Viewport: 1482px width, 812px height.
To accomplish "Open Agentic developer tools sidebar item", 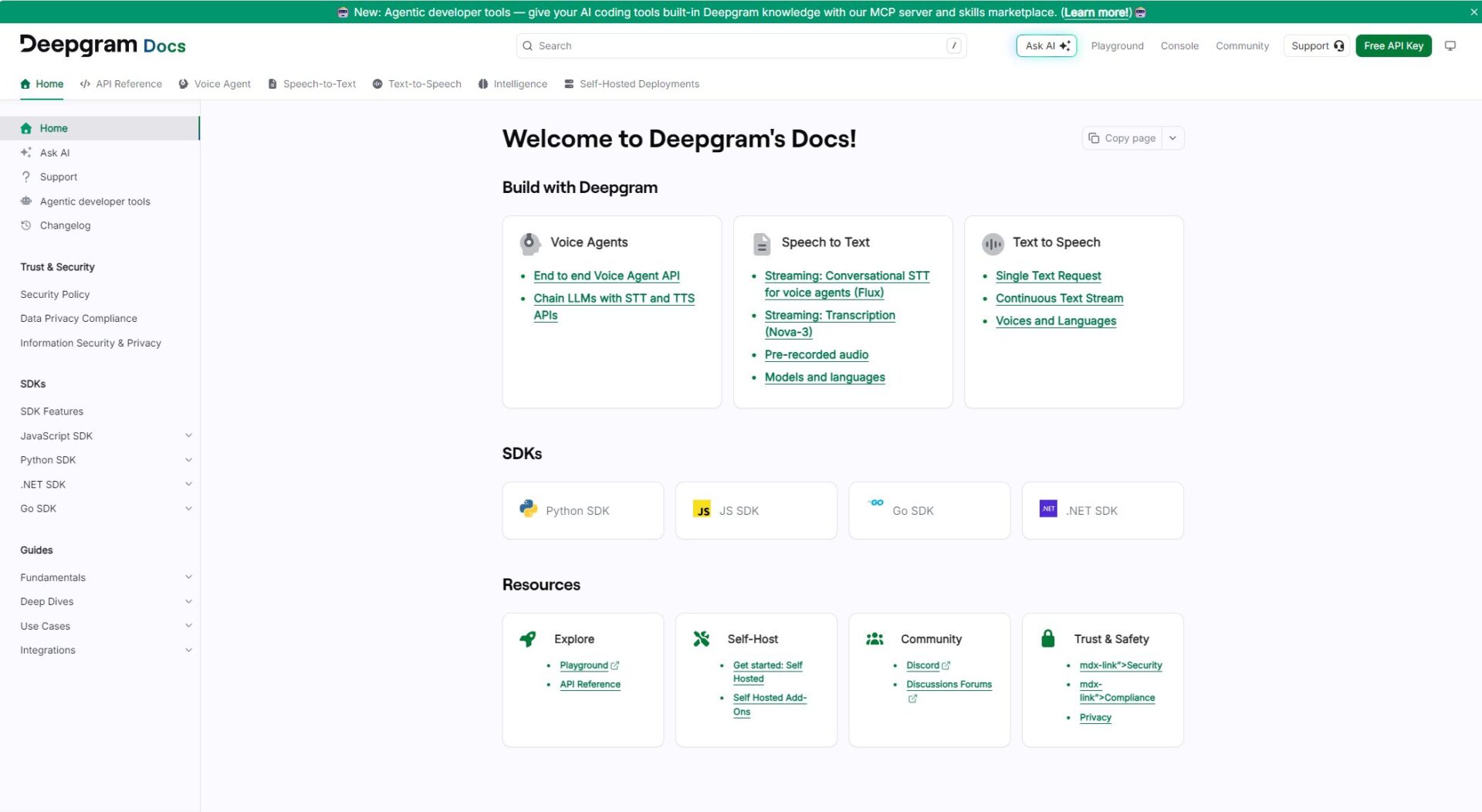I will 95,201.
